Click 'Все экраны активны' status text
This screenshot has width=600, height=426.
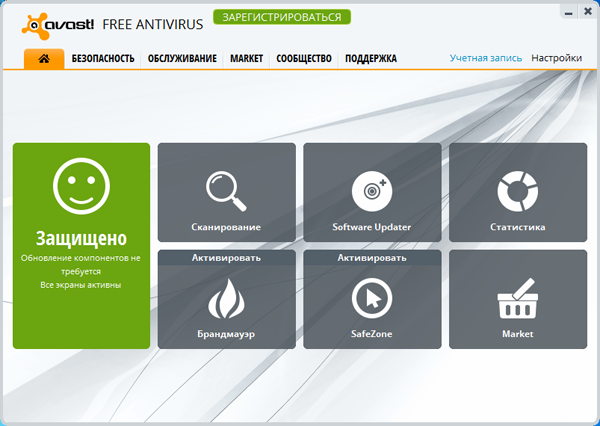pos(81,285)
